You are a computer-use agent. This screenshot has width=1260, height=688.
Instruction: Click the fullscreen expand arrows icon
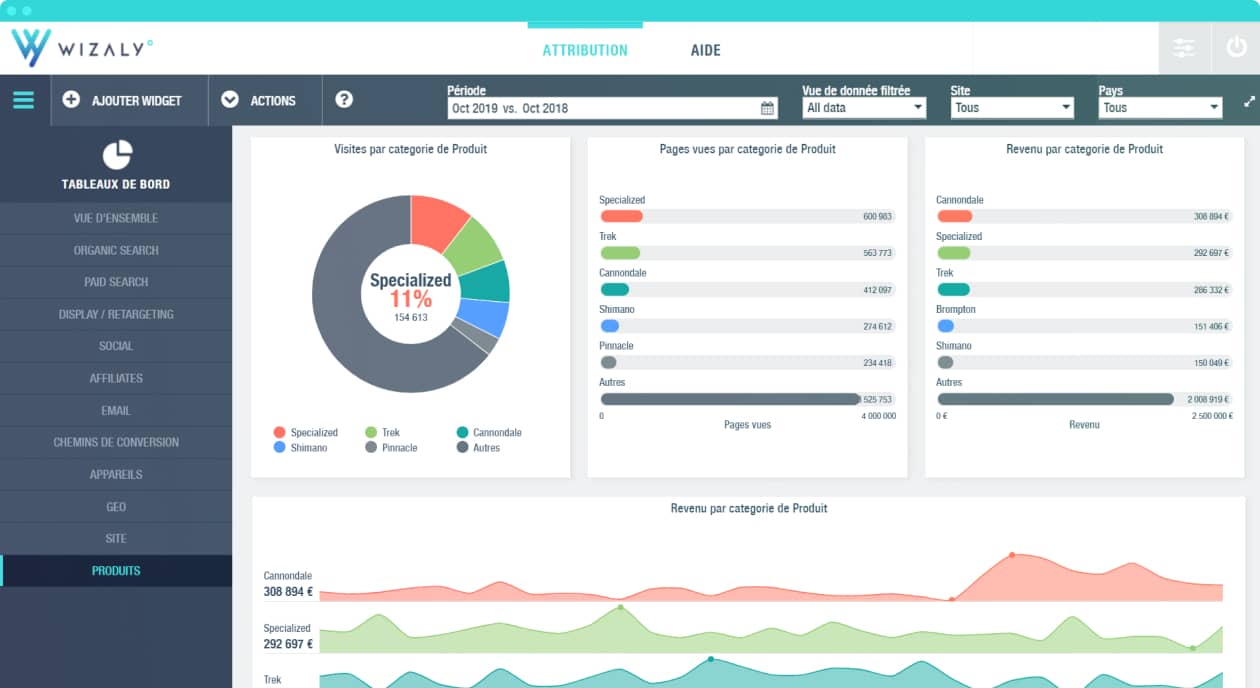pos(1248,101)
